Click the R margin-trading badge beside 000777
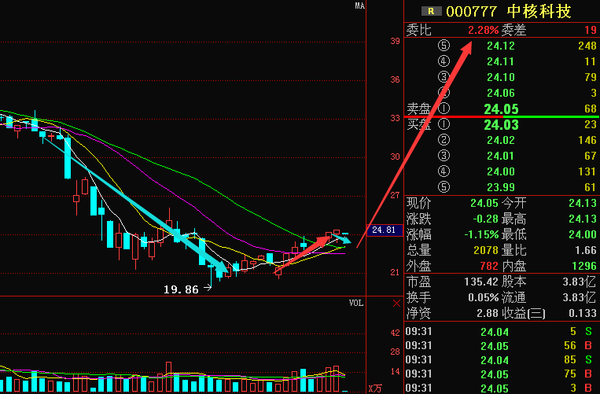Viewport: 600px width, 394px height. pos(431,11)
